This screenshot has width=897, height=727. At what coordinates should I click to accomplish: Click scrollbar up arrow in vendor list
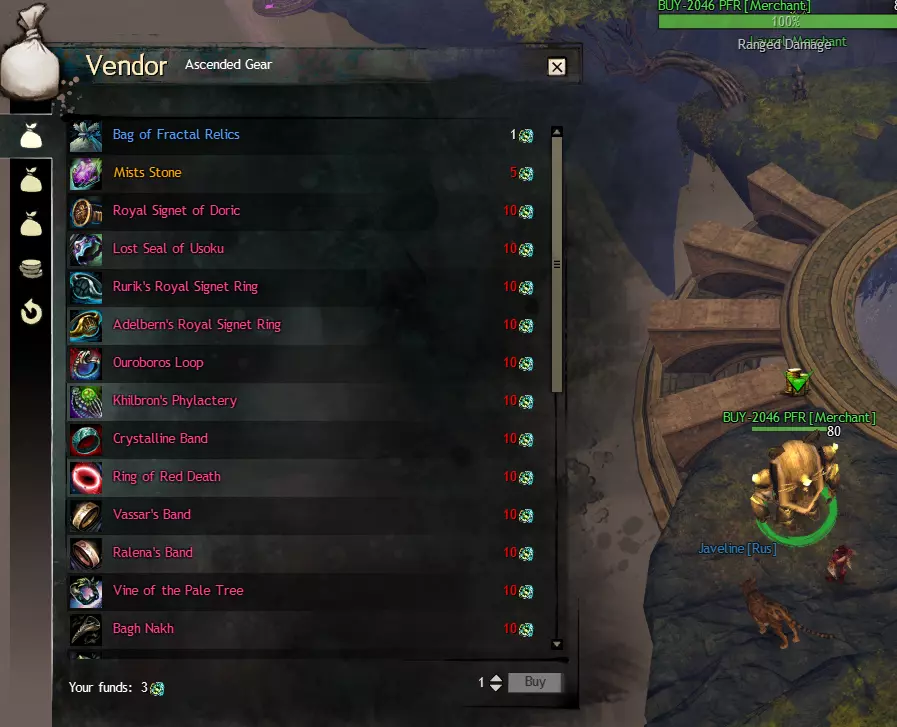(x=557, y=132)
